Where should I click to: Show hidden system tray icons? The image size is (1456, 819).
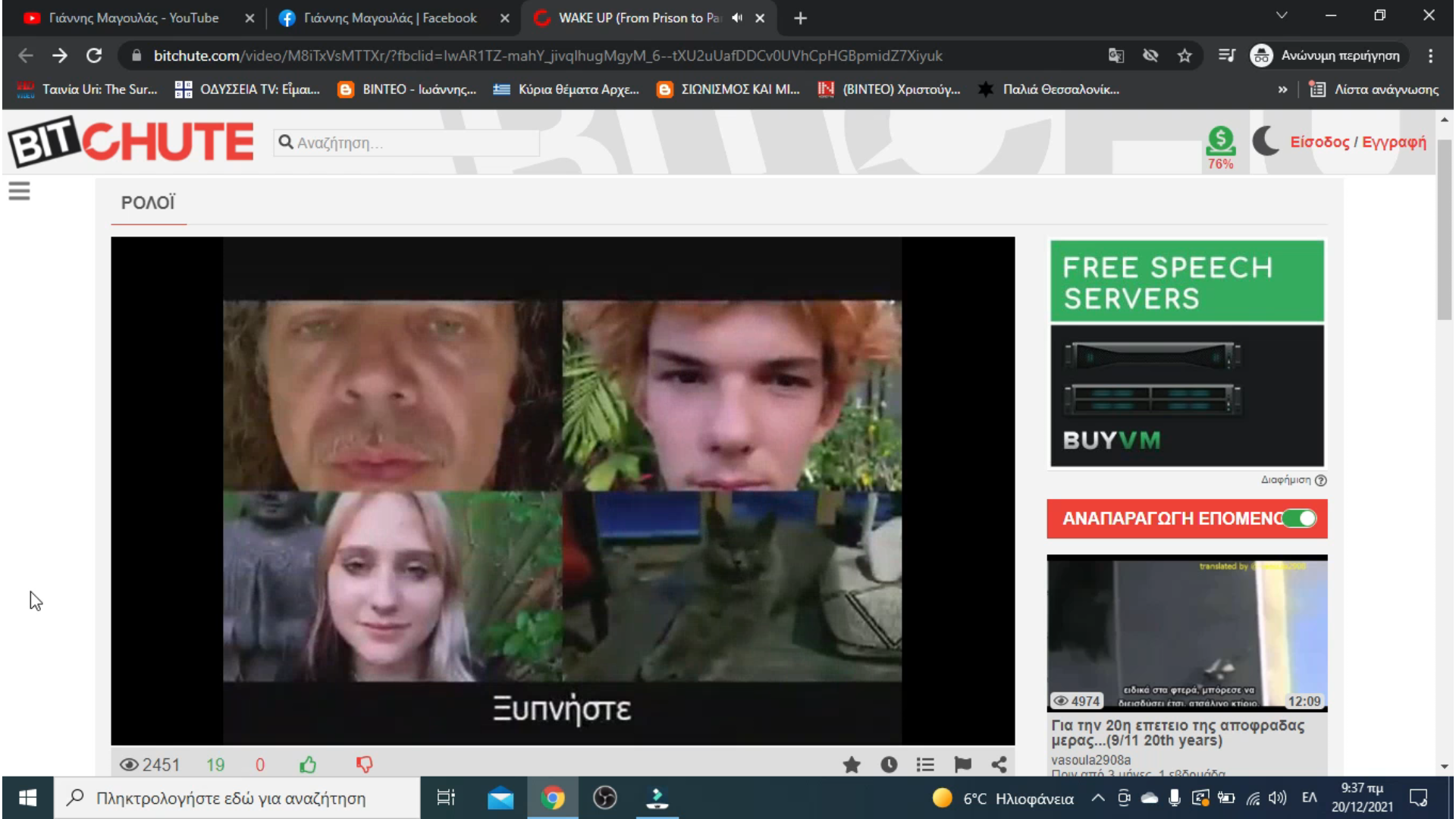[x=1097, y=798]
